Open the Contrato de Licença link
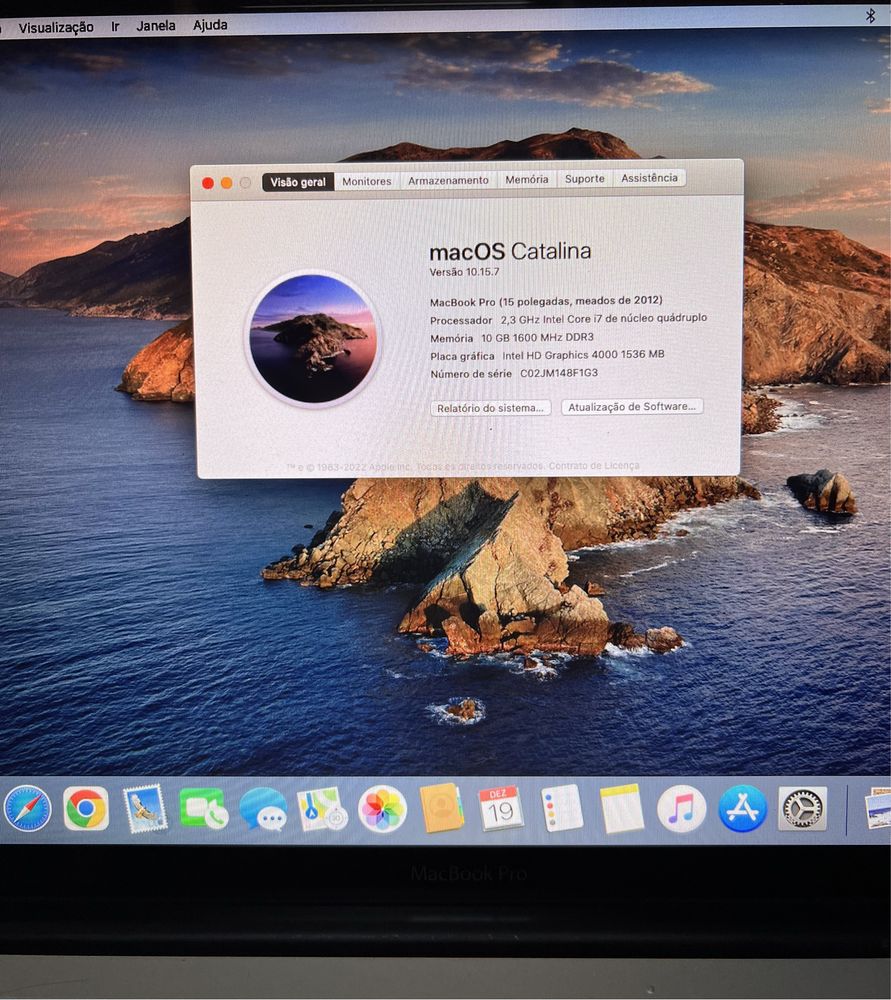The image size is (891, 1000). coord(594,466)
